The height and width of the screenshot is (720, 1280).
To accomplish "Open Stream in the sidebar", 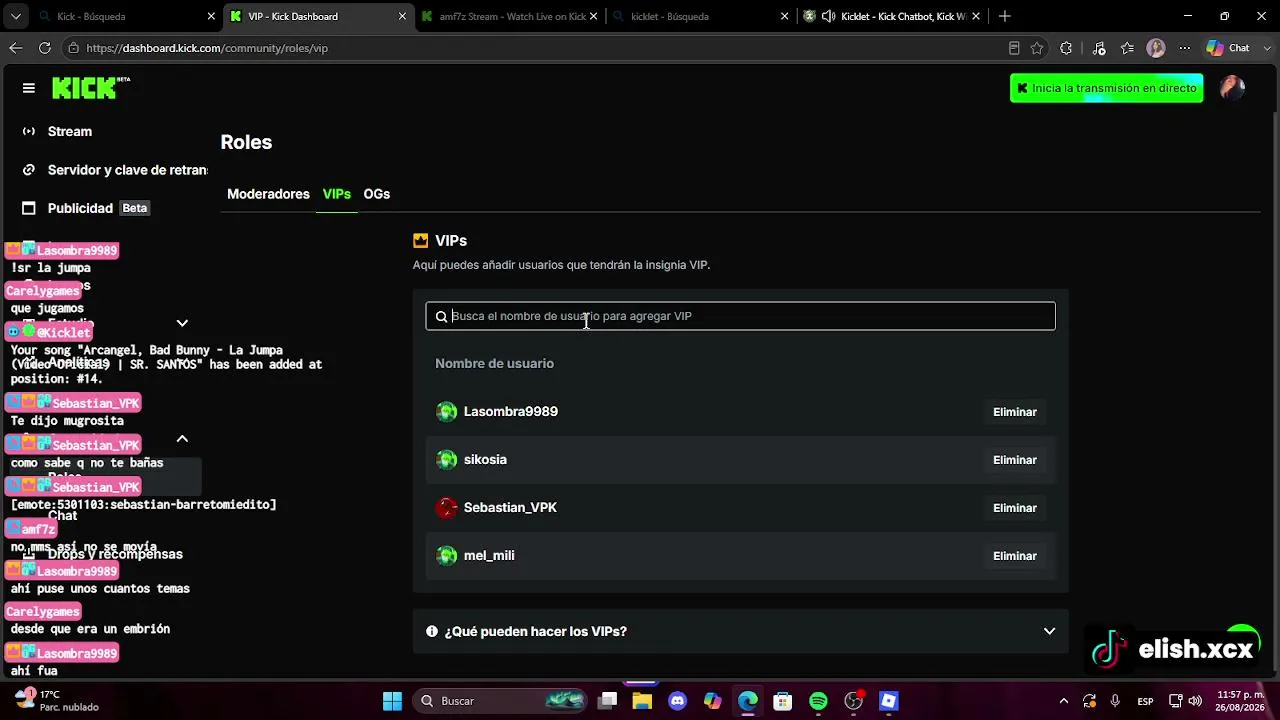I will [x=70, y=131].
